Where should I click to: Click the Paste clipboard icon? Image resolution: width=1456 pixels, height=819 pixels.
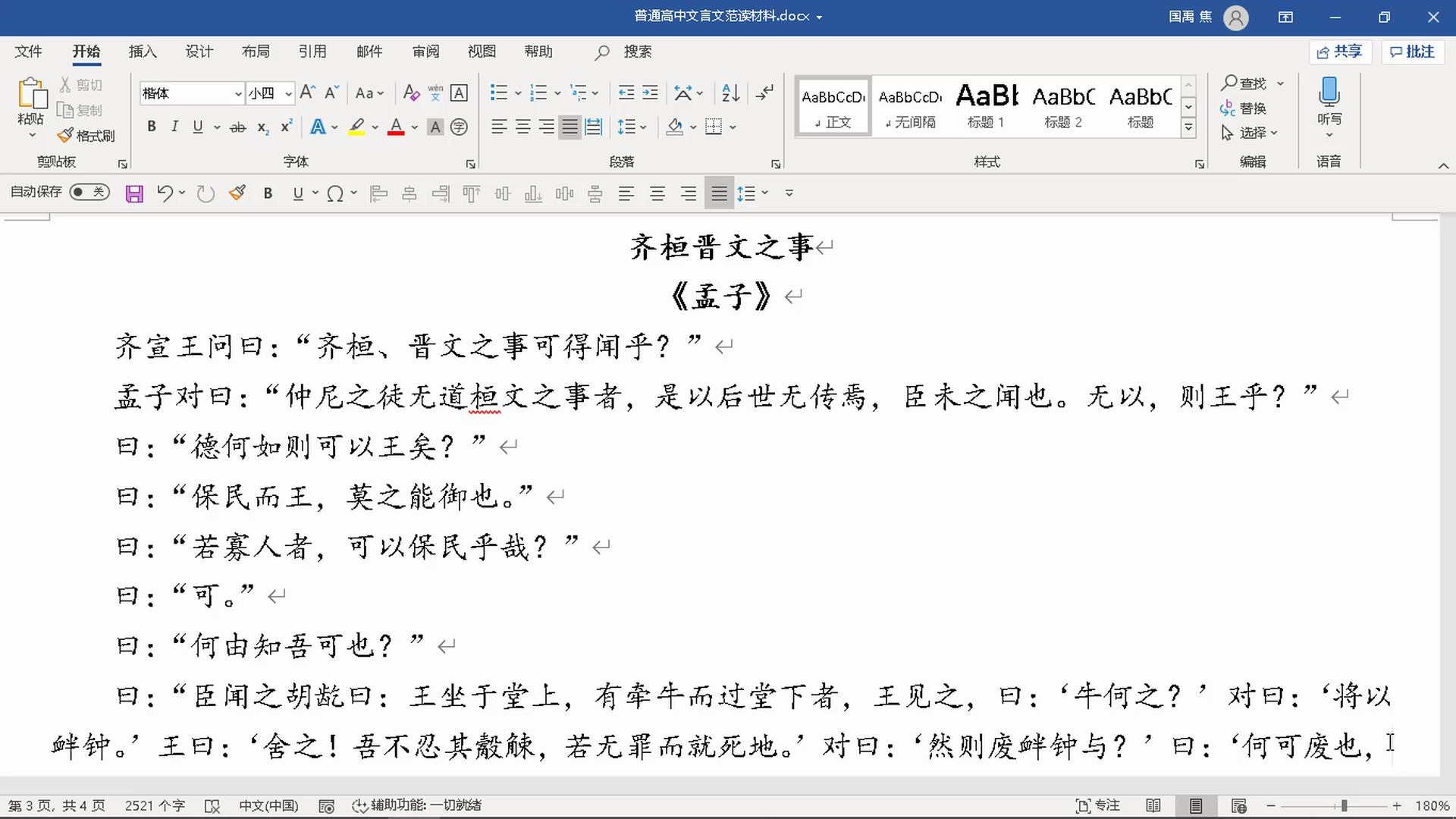click(31, 94)
